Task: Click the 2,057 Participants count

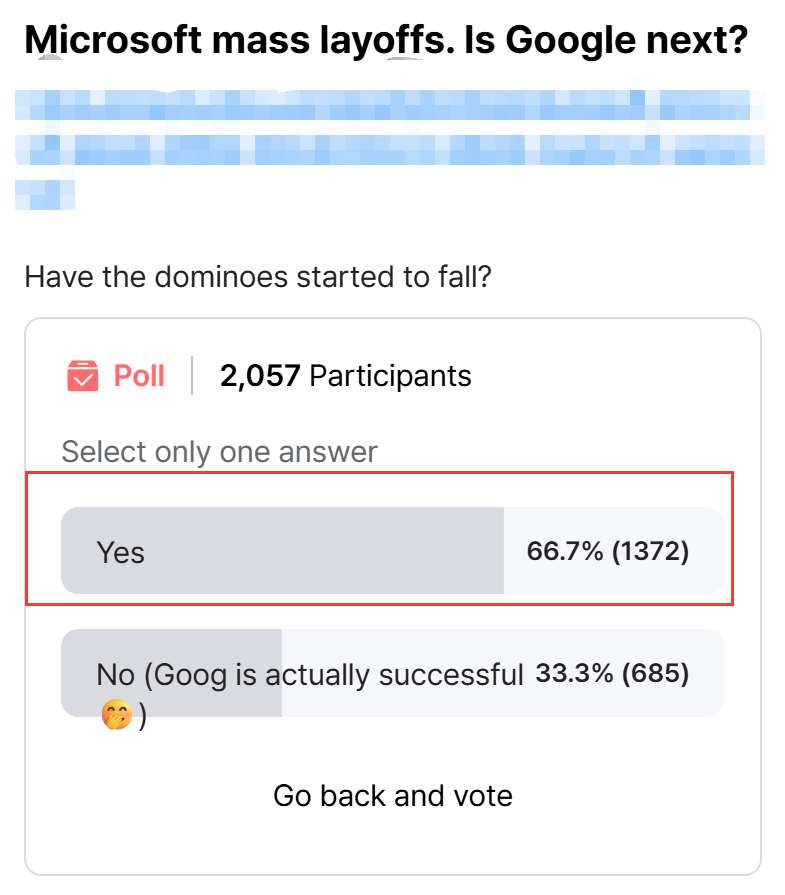Action: (346, 376)
